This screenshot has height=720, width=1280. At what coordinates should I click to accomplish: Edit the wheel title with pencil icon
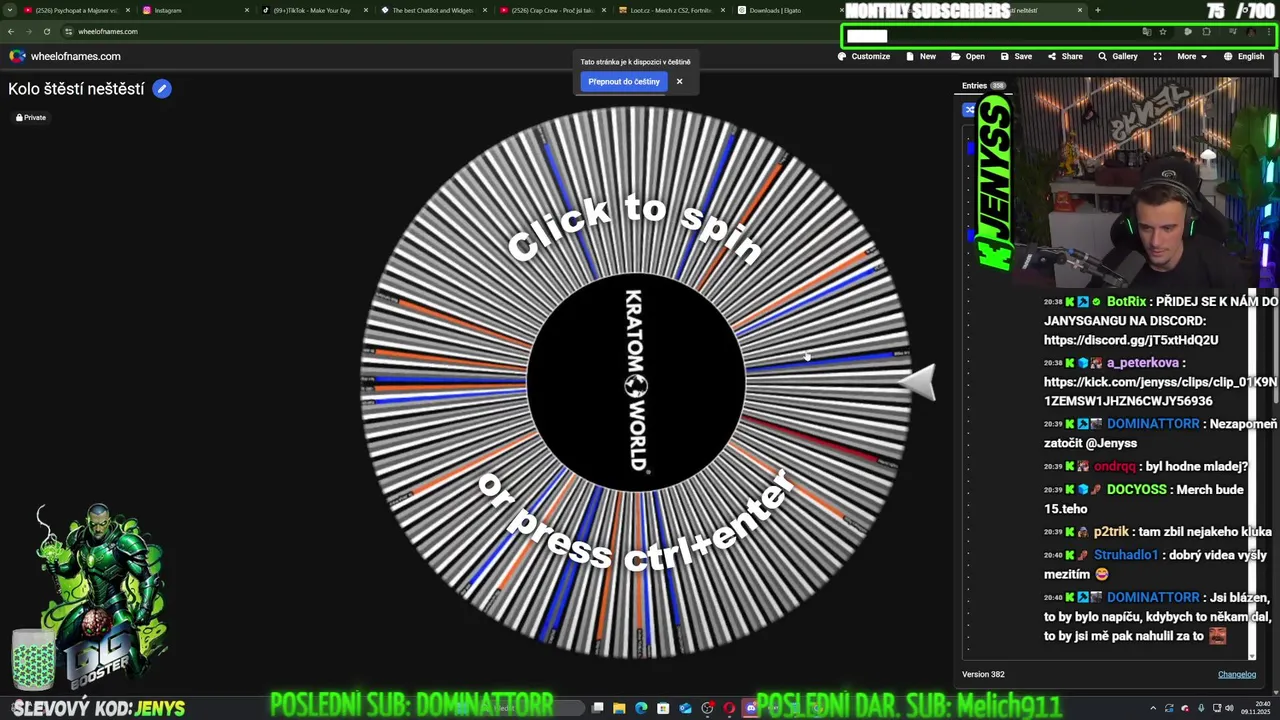pyautogui.click(x=162, y=89)
